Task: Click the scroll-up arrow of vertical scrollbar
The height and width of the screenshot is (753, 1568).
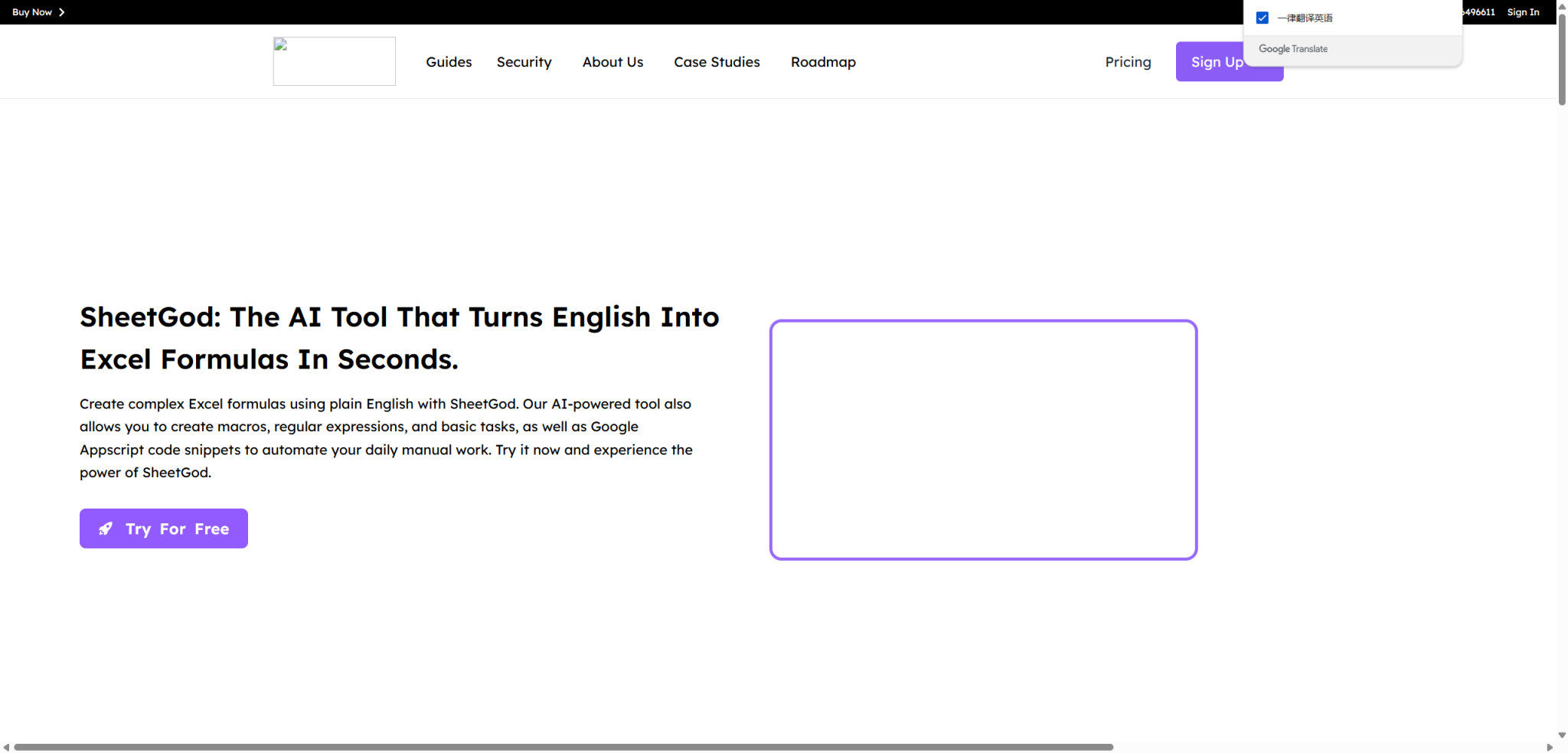Action: [1562, 5]
